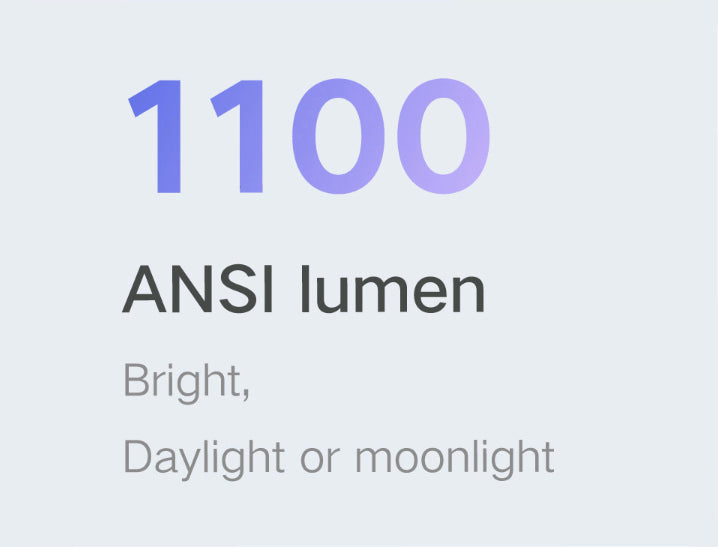Select the first "0" digit in 1100
The image size is (718, 547).
coord(335,135)
